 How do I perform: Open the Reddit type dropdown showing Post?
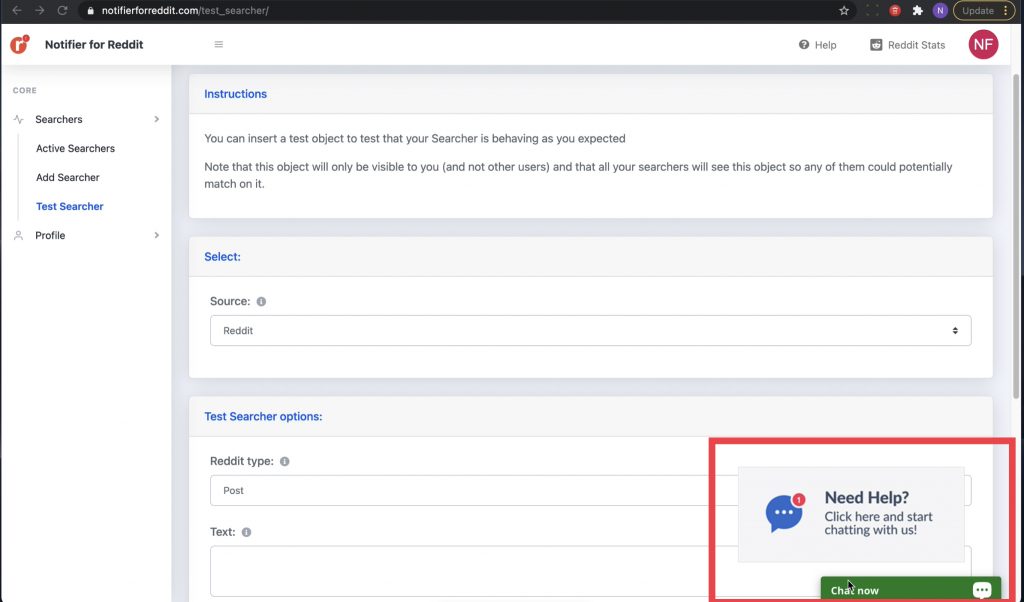pyautogui.click(x=590, y=490)
